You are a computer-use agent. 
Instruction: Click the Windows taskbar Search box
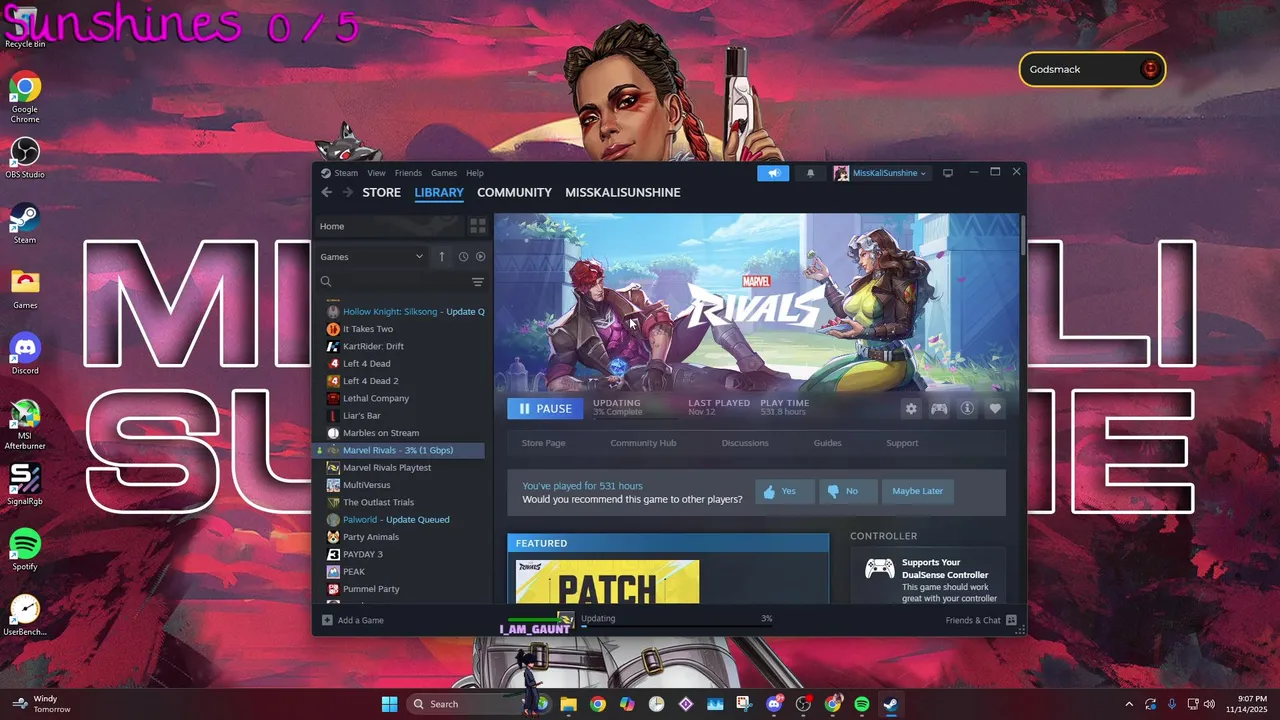(464, 704)
